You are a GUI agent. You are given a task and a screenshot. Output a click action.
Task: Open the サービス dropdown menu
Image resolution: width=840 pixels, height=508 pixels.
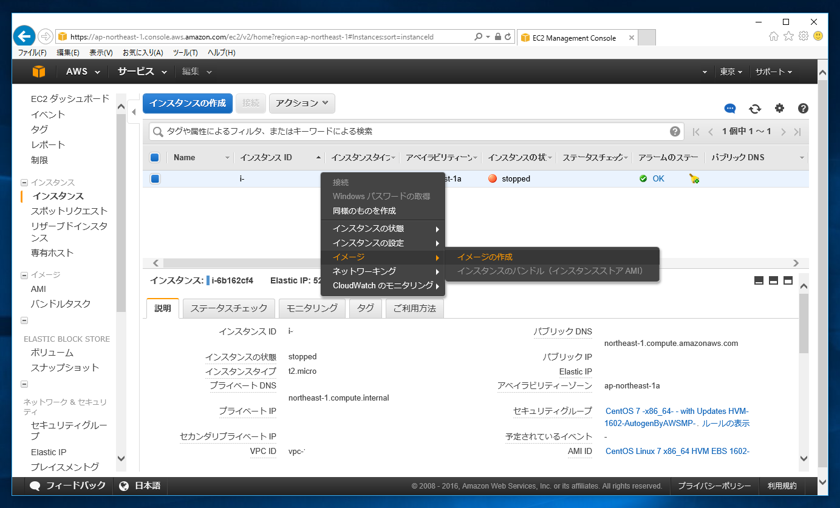pyautogui.click(x=142, y=71)
